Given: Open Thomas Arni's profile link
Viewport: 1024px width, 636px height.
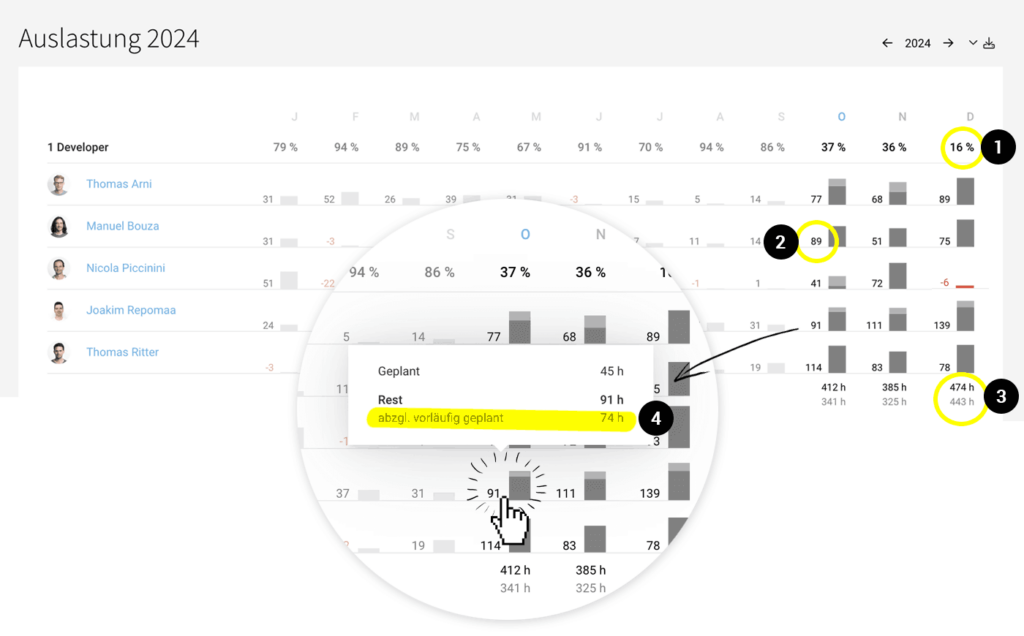Looking at the screenshot, I should click(x=119, y=184).
